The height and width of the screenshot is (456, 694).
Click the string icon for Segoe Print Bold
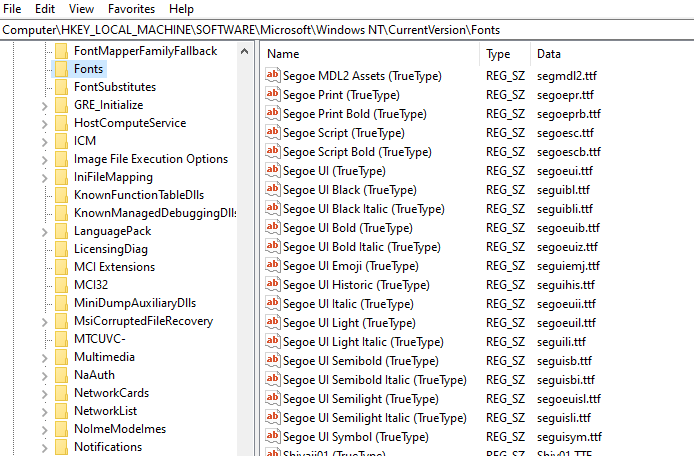pos(273,113)
